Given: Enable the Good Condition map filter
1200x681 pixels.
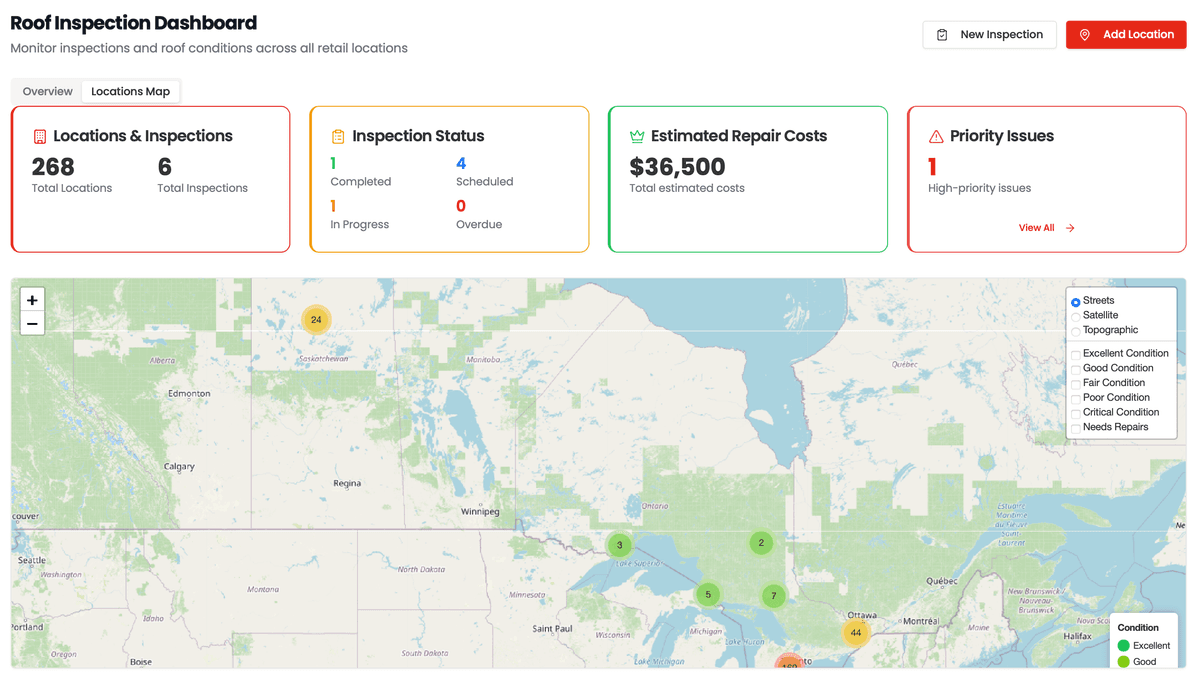Looking at the screenshot, I should 1075,368.
